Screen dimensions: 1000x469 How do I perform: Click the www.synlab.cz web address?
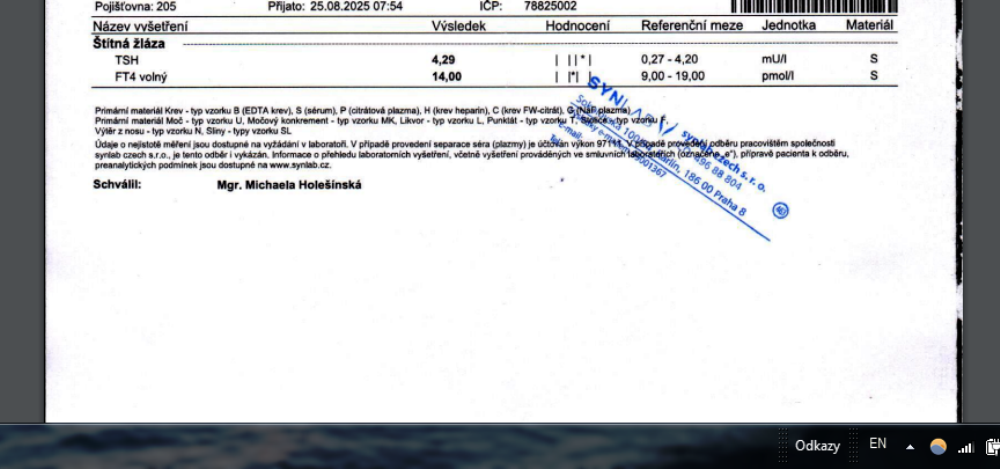click(295, 163)
